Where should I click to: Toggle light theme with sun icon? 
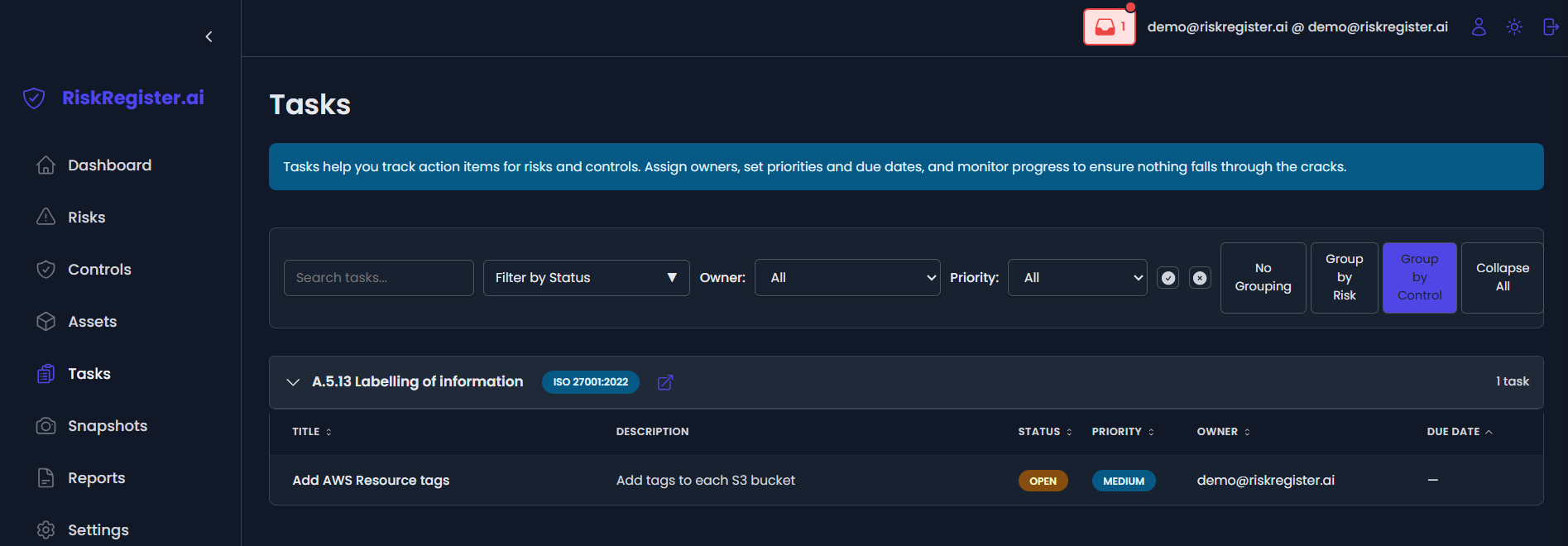(x=1514, y=27)
